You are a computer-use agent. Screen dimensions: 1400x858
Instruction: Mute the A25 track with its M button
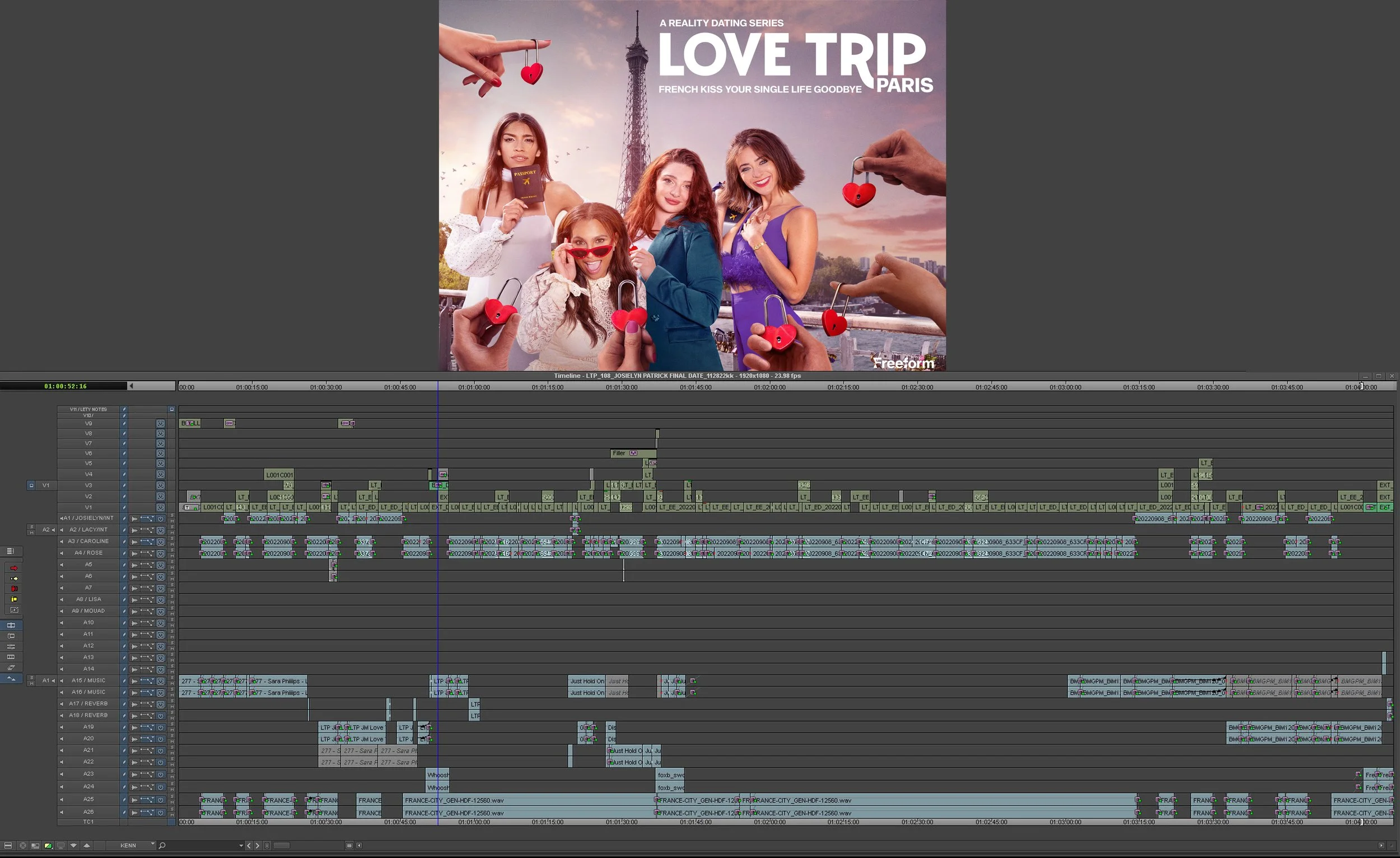(171, 803)
